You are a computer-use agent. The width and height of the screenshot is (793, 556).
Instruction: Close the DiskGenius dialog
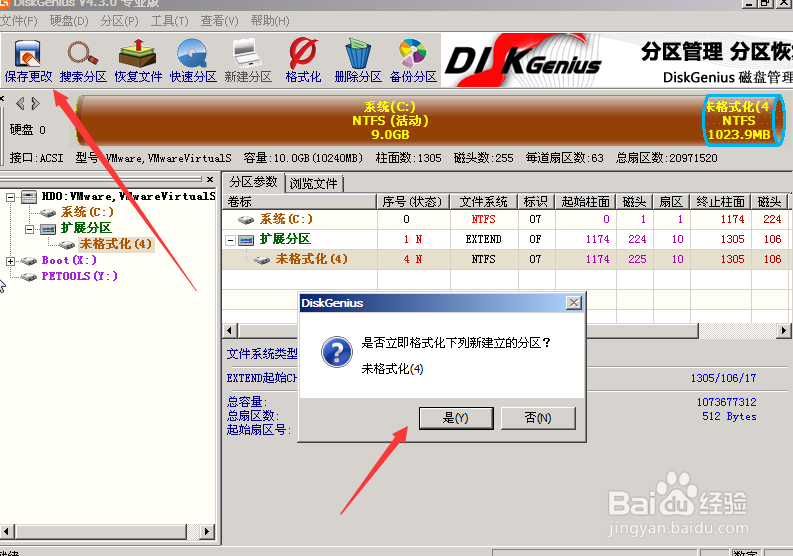574,303
